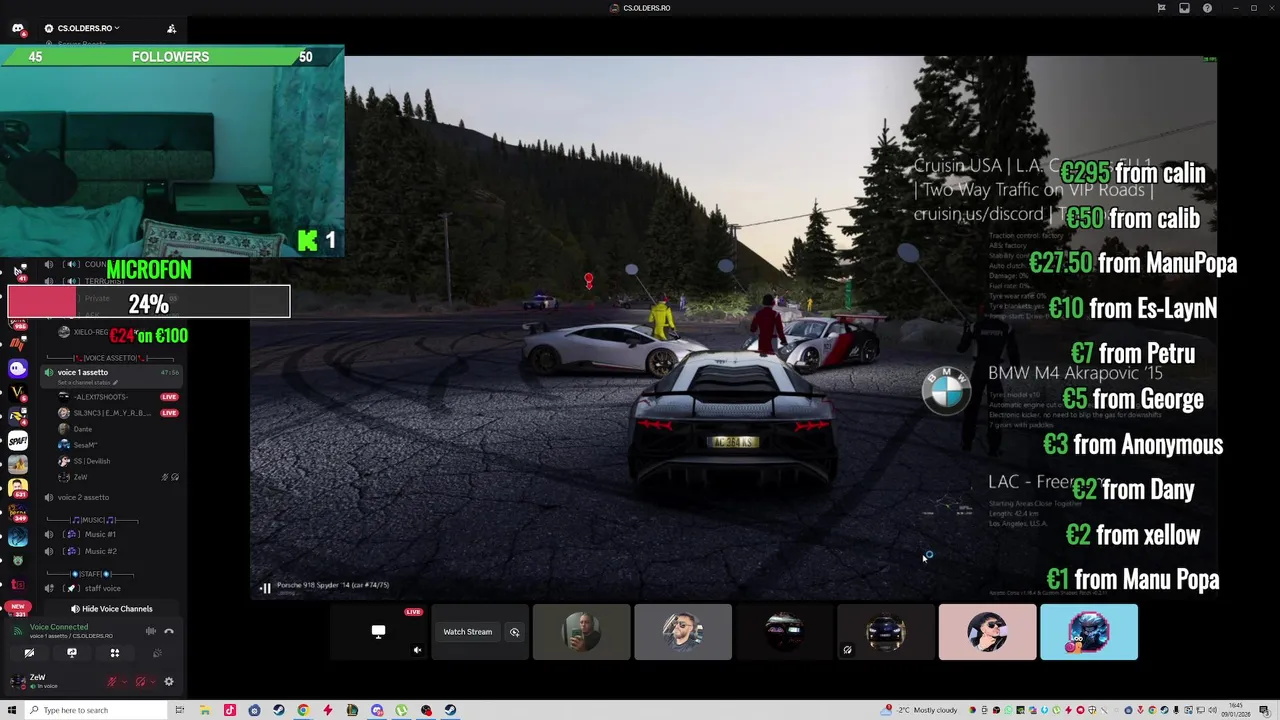The width and height of the screenshot is (1280, 720).
Task: Select user SIL3NC3 | E_M_Y_R_B in the voice list
Action: tap(118, 413)
